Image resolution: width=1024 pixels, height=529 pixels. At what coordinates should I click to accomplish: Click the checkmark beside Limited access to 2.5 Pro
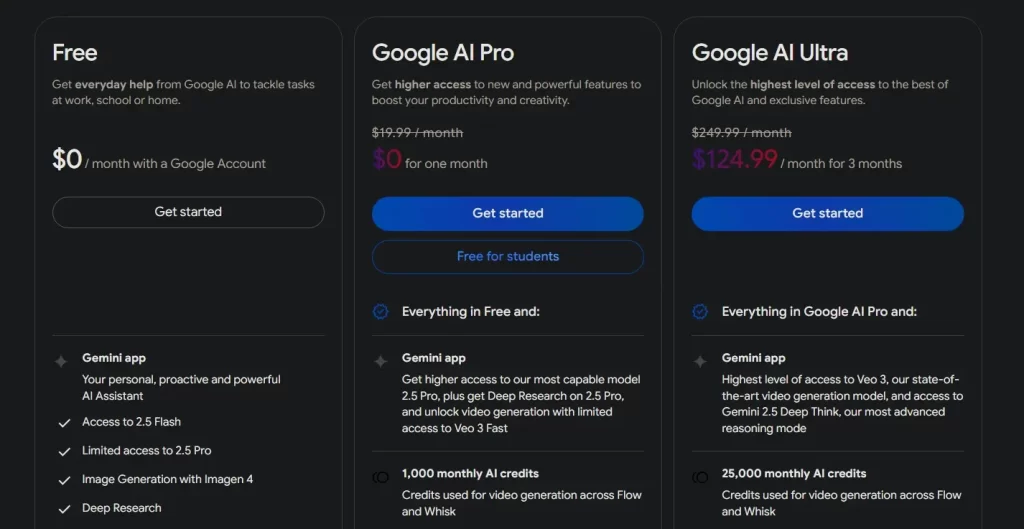pos(64,452)
